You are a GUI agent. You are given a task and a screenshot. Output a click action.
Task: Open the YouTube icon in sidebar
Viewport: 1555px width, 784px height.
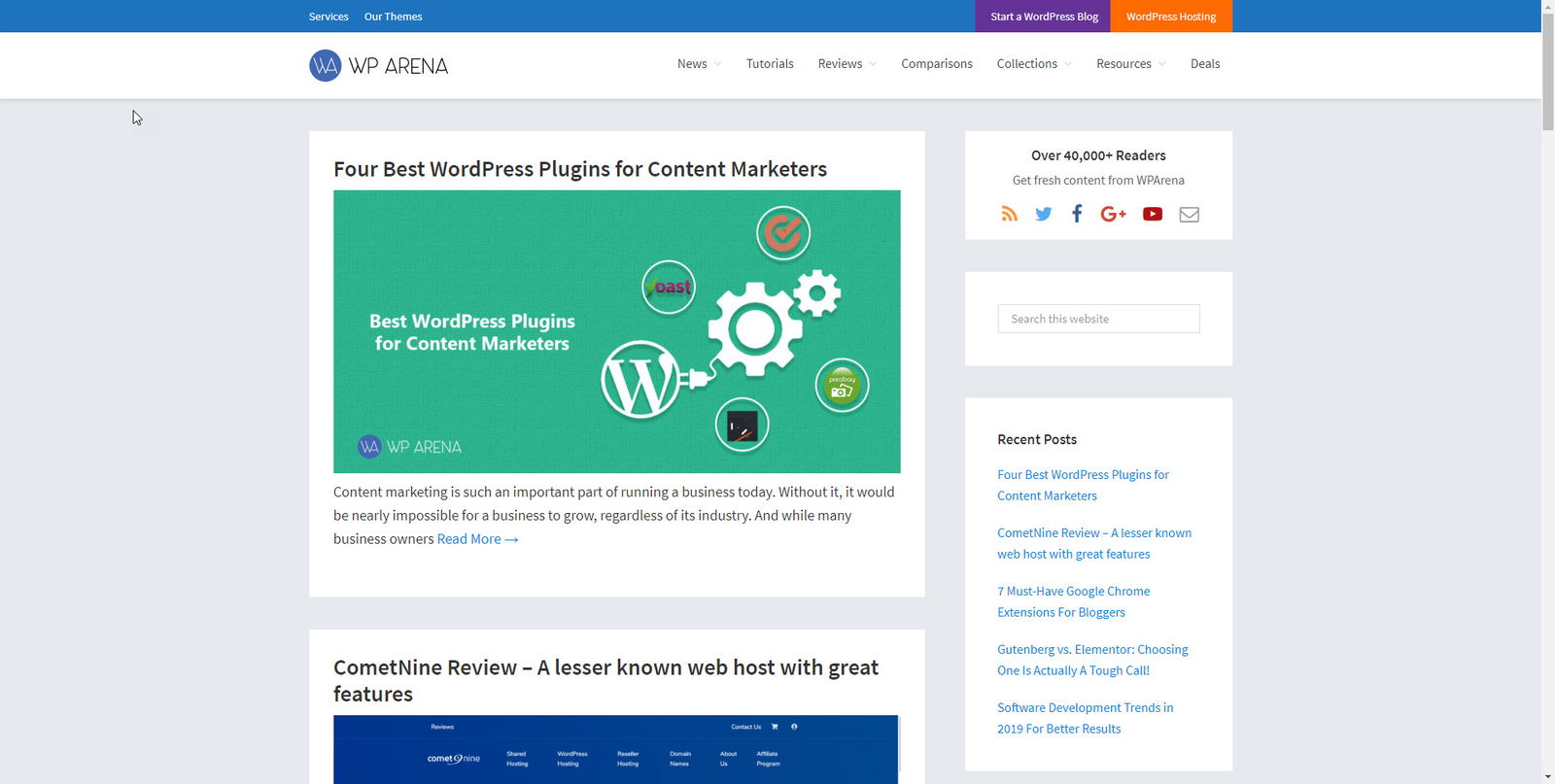click(x=1153, y=214)
